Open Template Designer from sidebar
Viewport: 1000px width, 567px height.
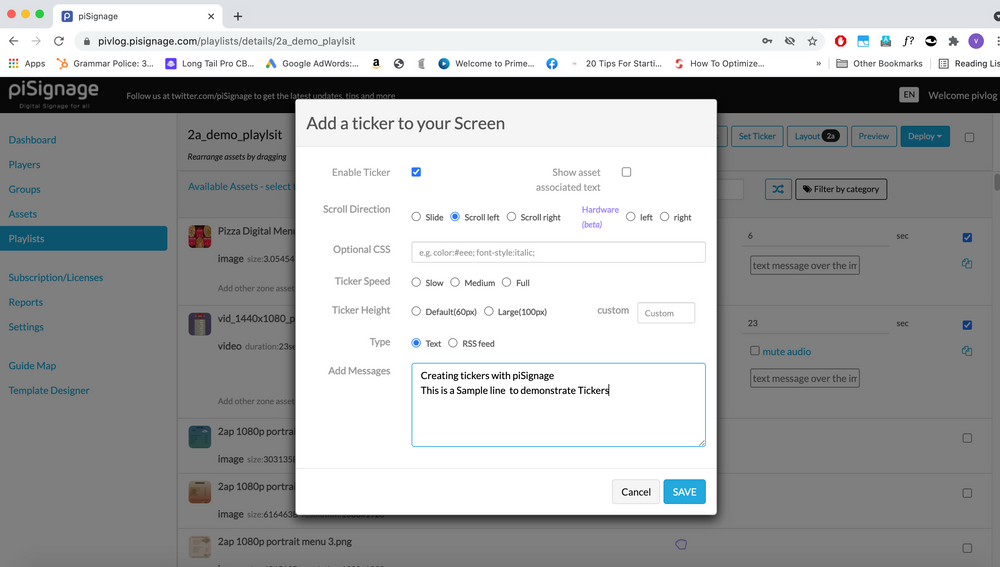[x=49, y=390]
